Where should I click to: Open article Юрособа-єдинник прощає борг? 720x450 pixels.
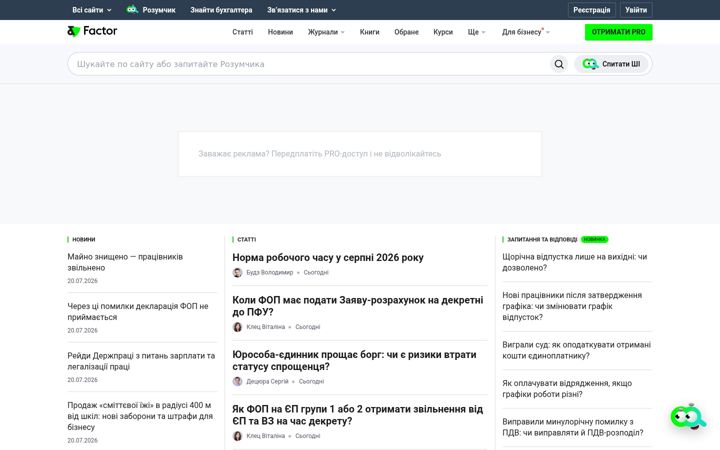(x=354, y=360)
